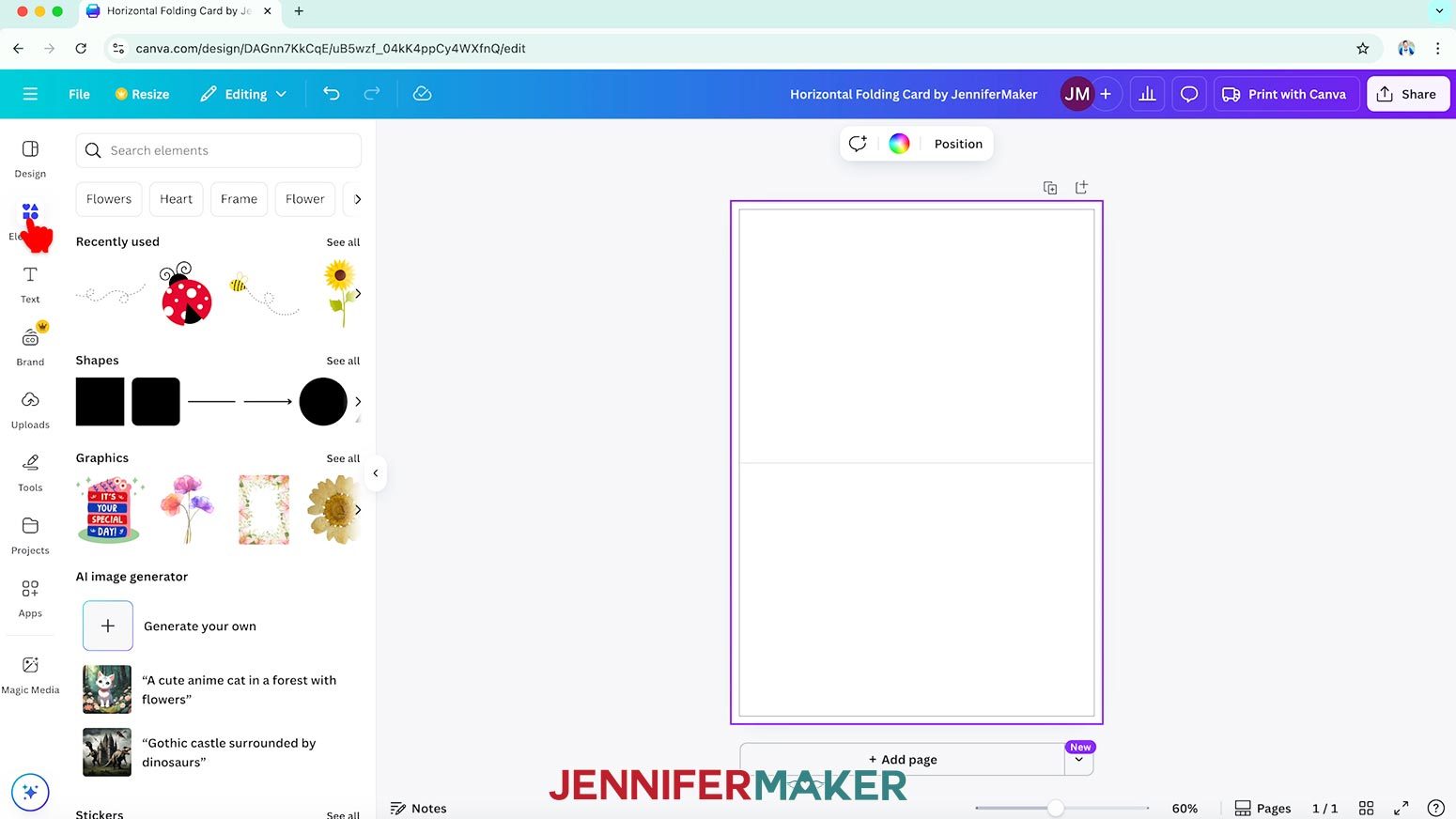Click Print with Canva
Viewport: 1456px width, 819px height.
(1286, 94)
